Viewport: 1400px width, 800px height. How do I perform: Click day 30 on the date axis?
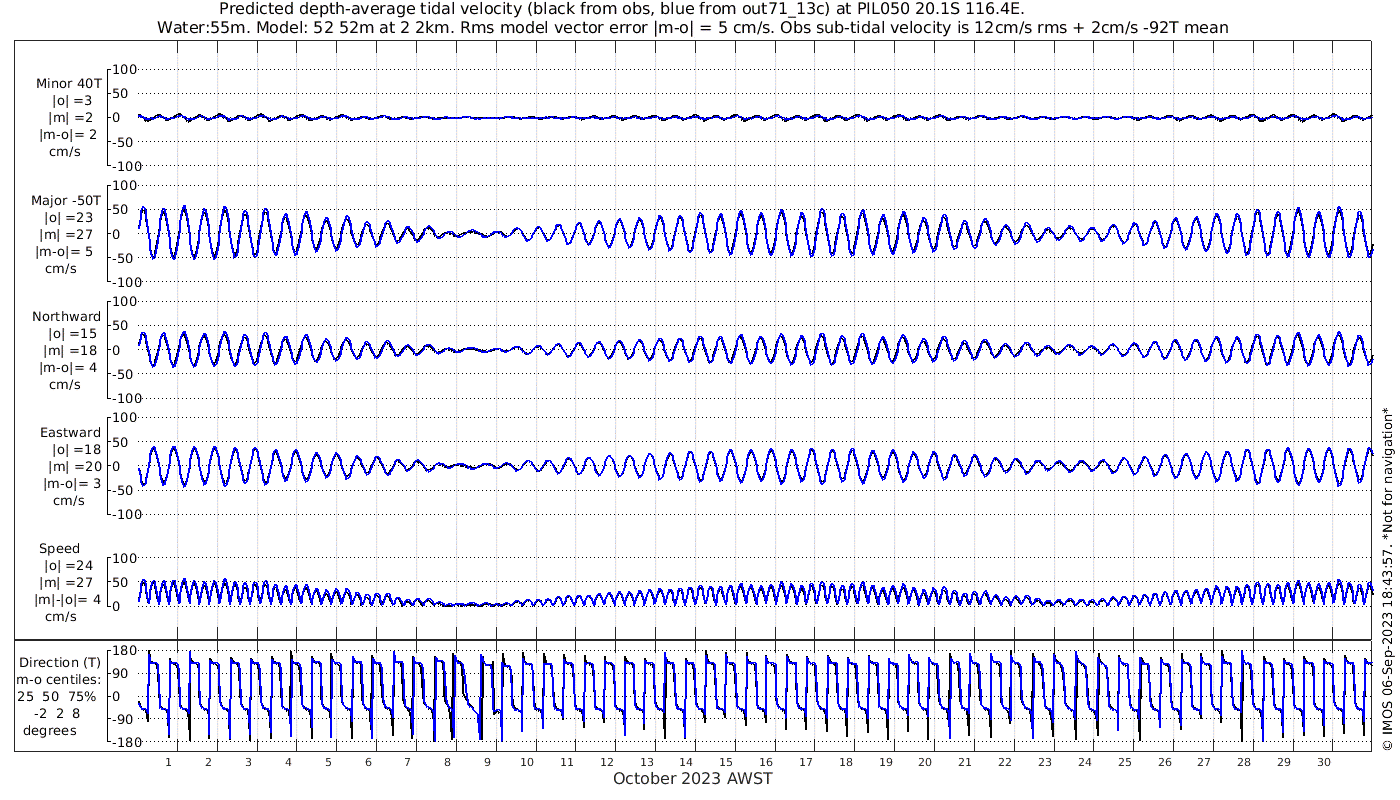coord(1323,762)
